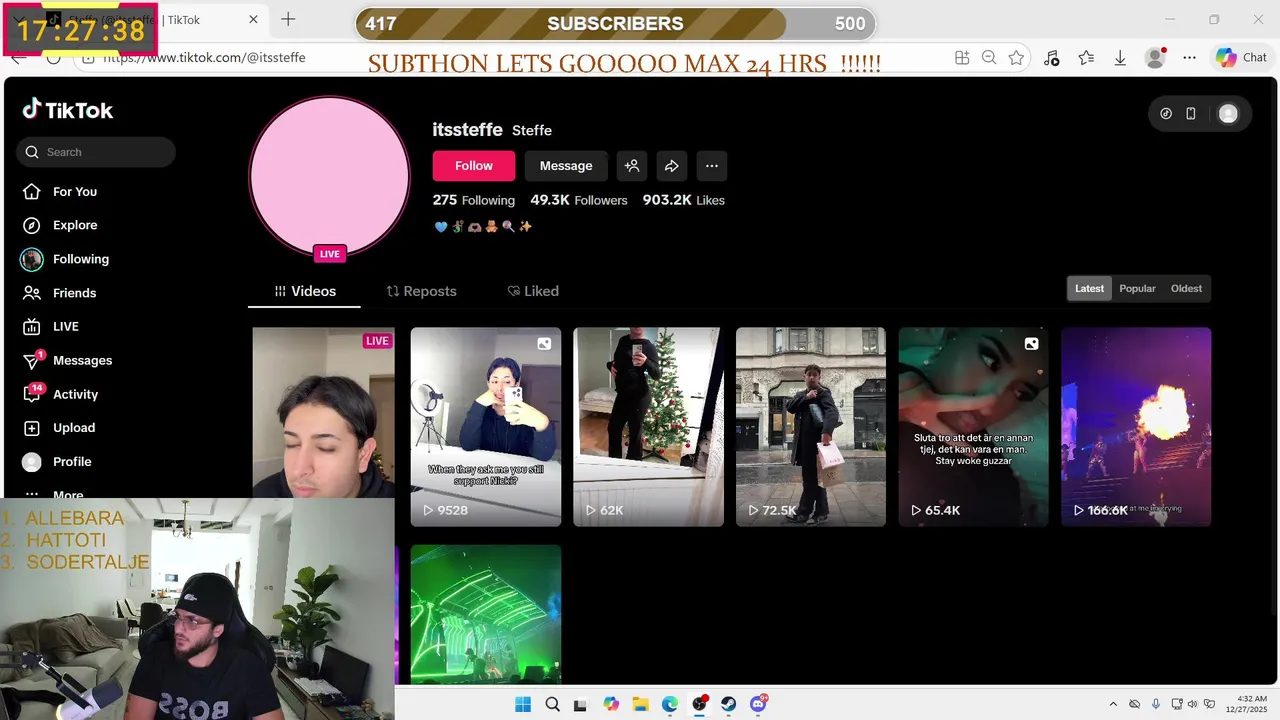1280x720 pixels.
Task: Share the itssteffe profile
Action: pos(672,166)
